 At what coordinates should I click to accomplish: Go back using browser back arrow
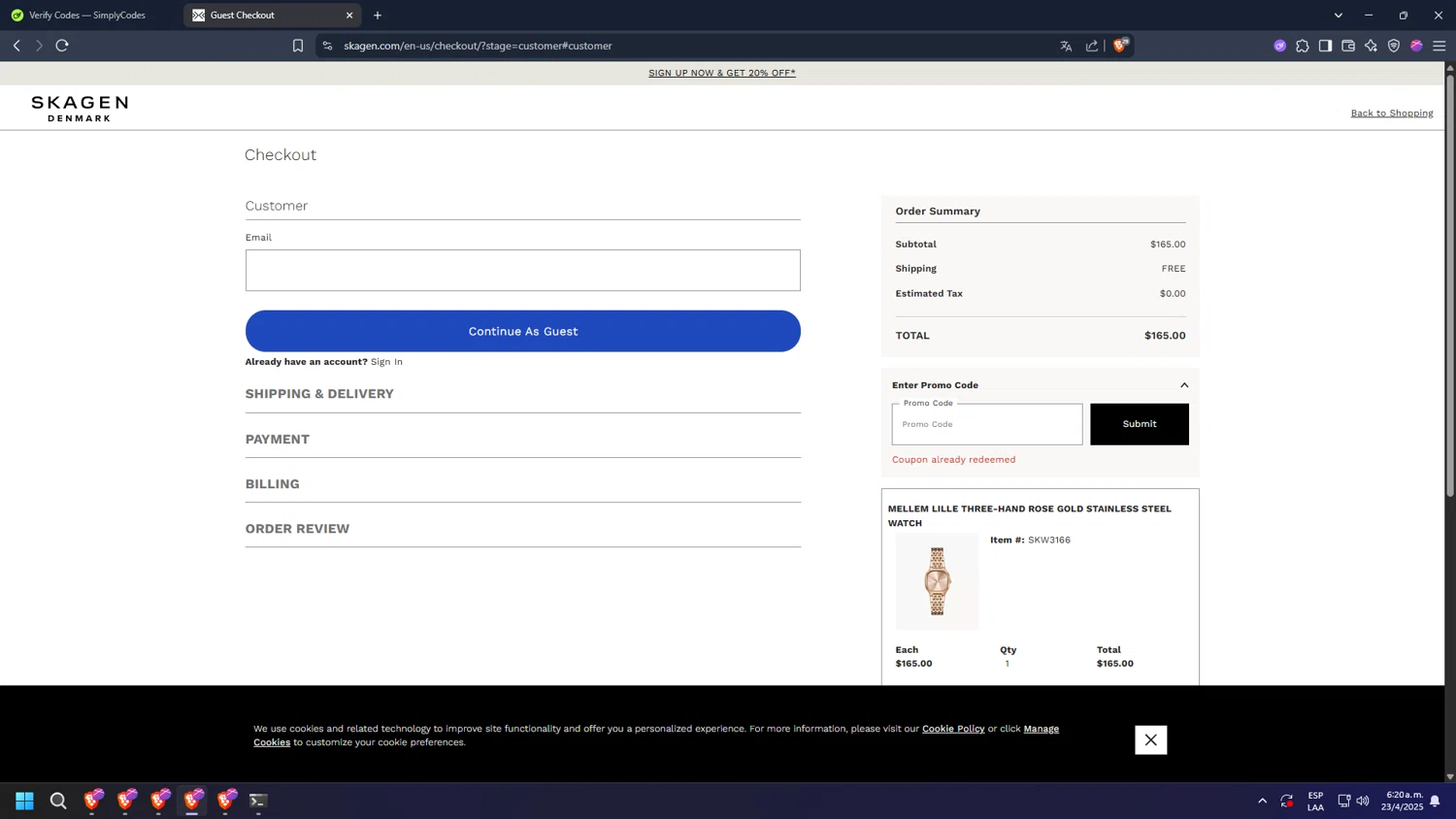coord(17,46)
